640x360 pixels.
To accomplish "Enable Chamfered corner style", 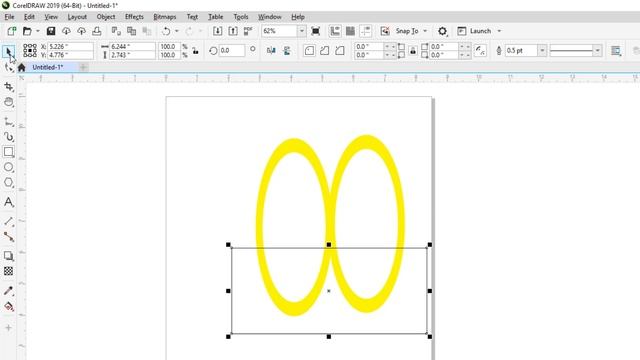I will click(x=340, y=51).
